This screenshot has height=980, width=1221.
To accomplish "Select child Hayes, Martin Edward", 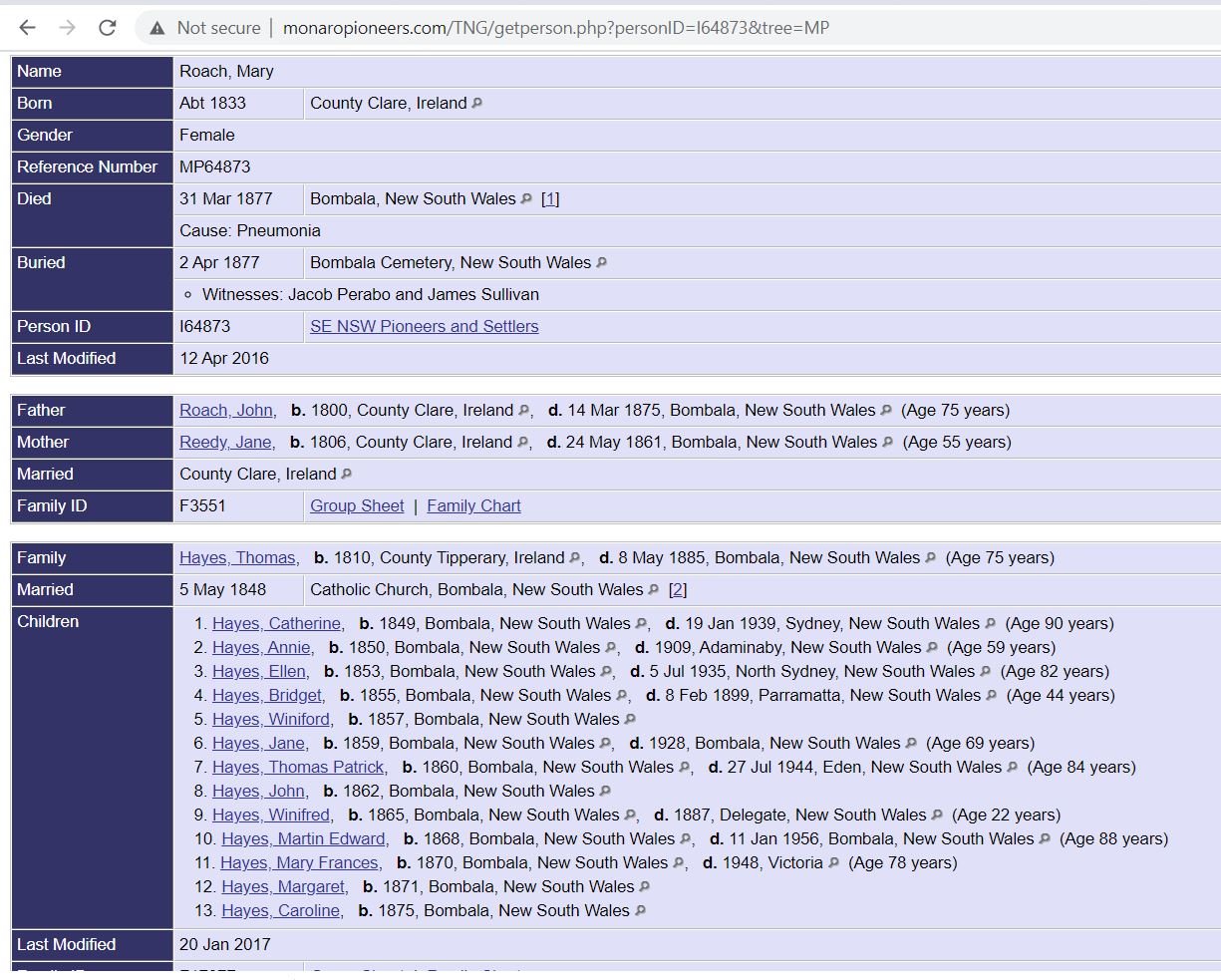I will 305,838.
